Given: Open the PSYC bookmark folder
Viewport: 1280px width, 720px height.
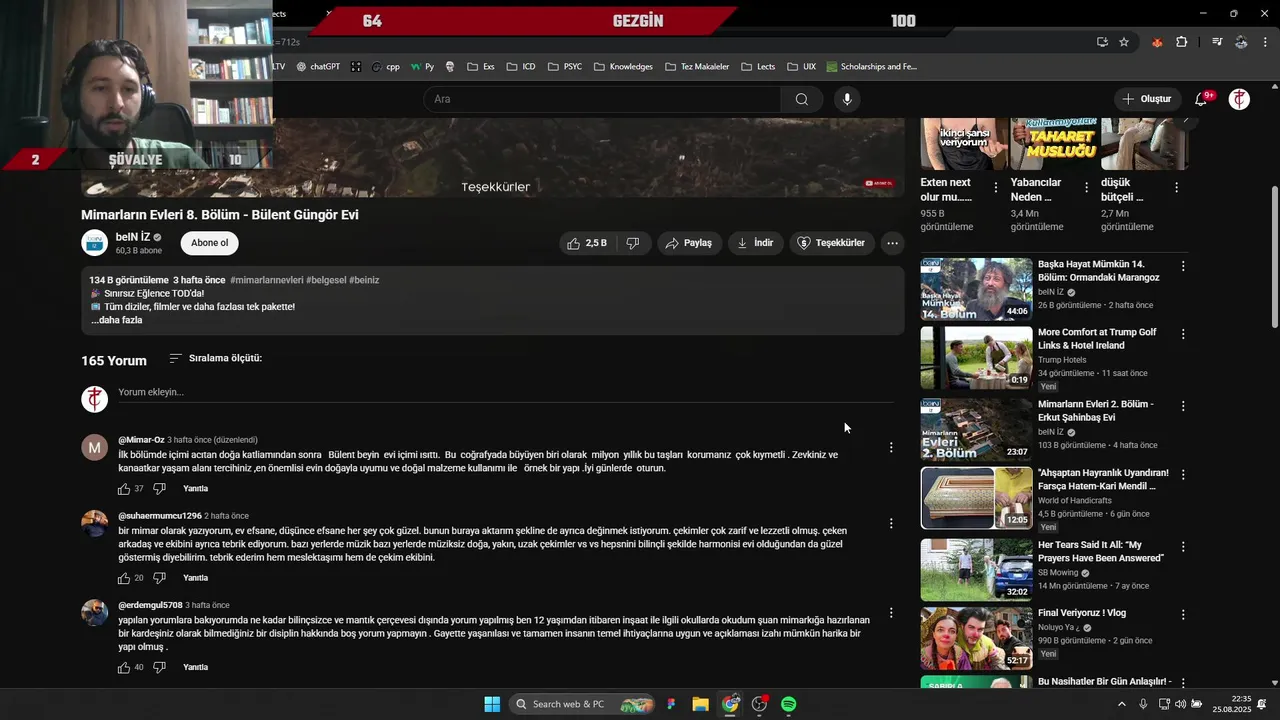Looking at the screenshot, I should pyautogui.click(x=564, y=67).
